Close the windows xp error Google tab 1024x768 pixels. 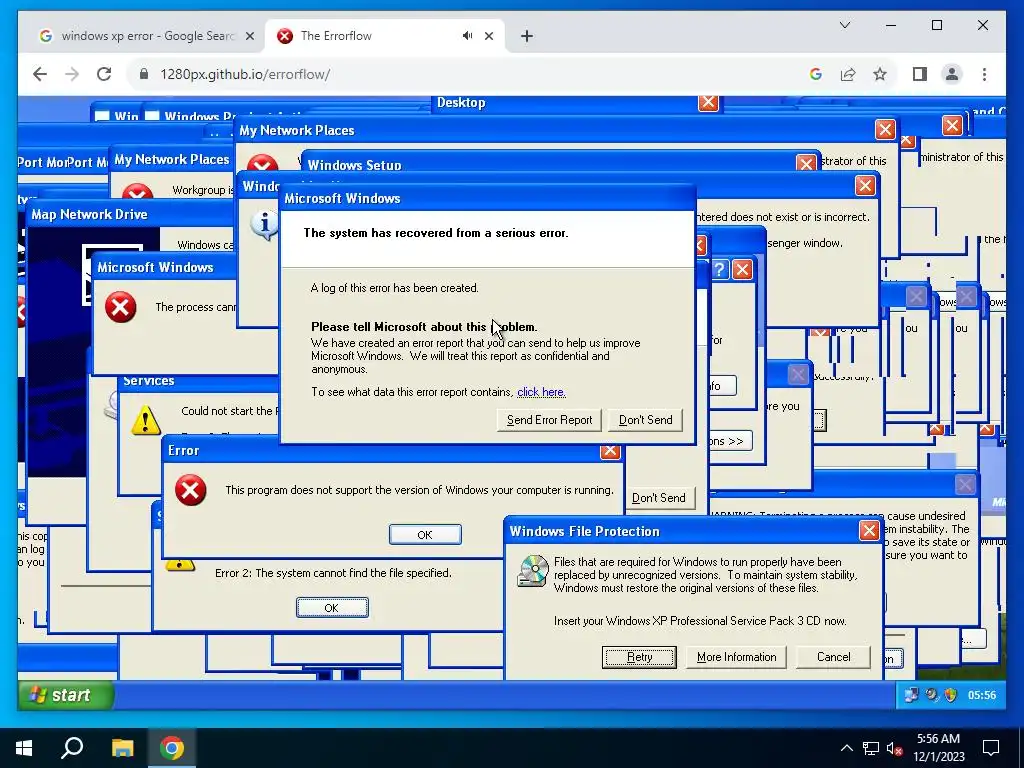(x=249, y=36)
